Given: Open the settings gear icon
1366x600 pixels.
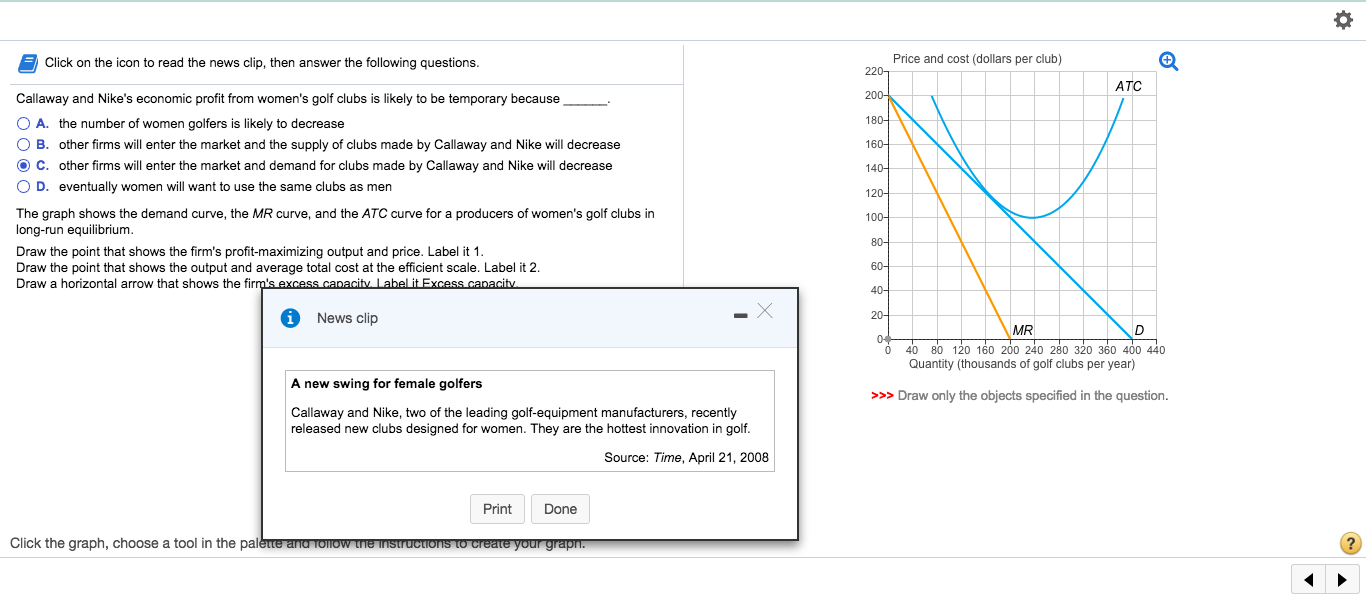Looking at the screenshot, I should point(1346,21).
